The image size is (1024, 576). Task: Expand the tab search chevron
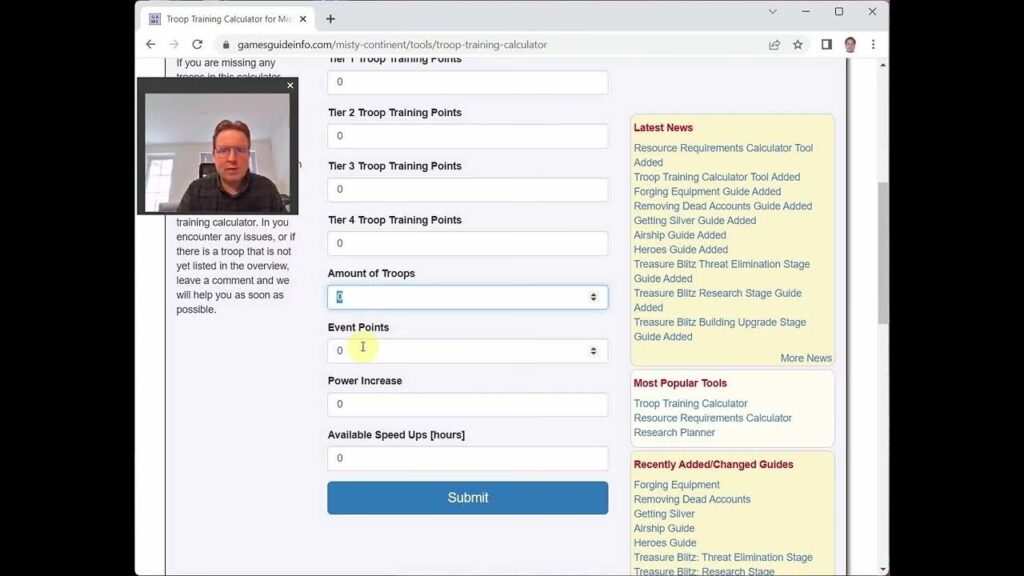[x=773, y=12]
